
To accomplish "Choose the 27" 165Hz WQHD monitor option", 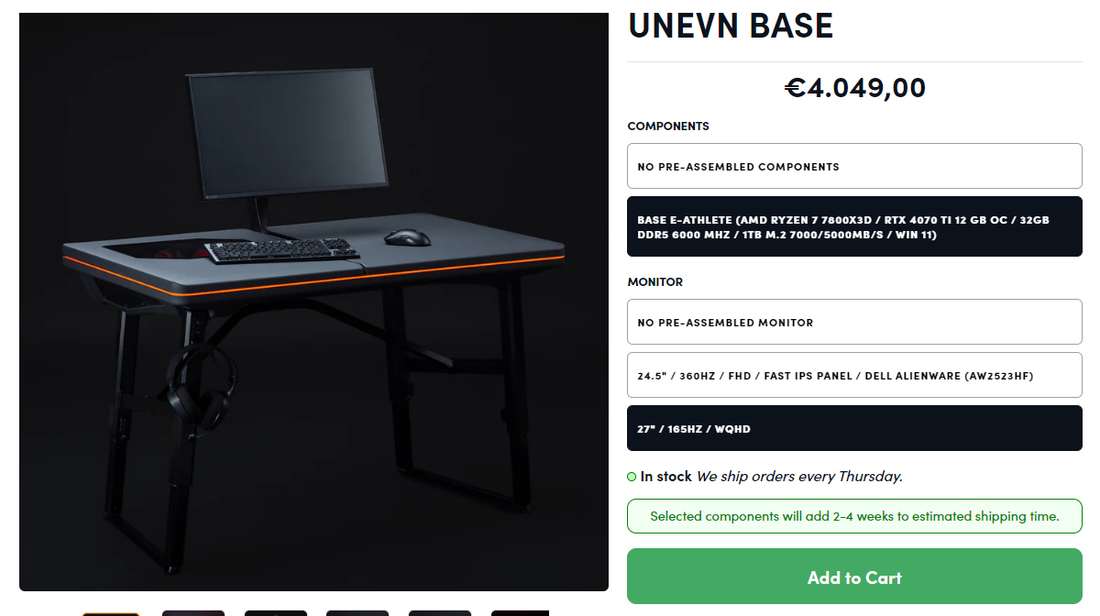I will 854,428.
